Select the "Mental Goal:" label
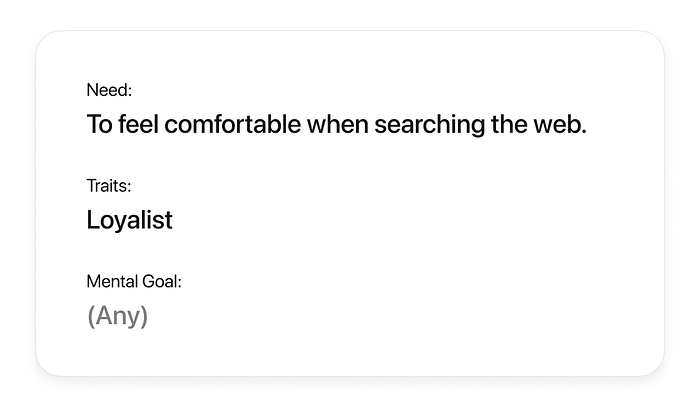This screenshot has height=407, width=700. [x=134, y=282]
